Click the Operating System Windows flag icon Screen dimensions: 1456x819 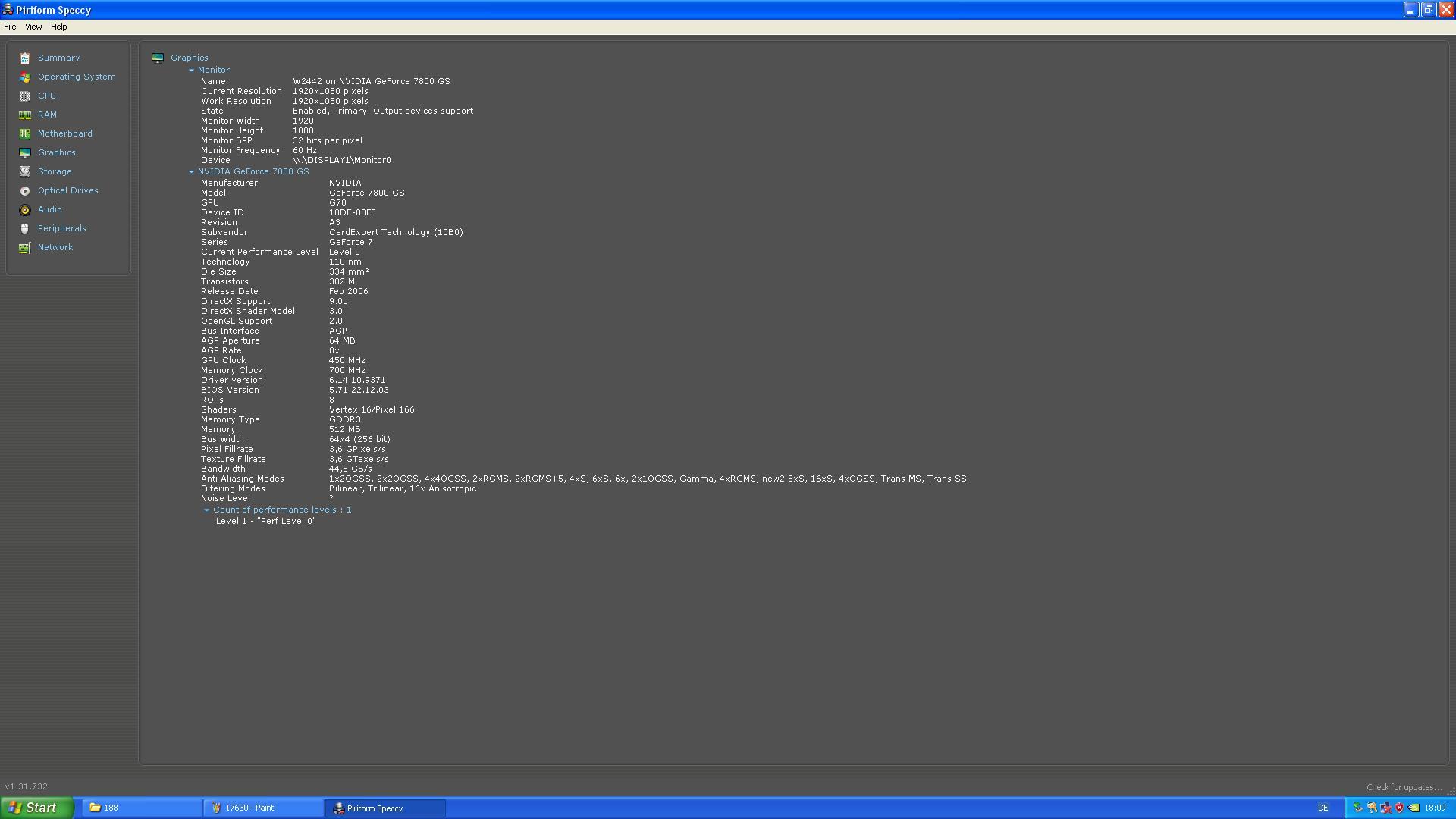pyautogui.click(x=25, y=77)
